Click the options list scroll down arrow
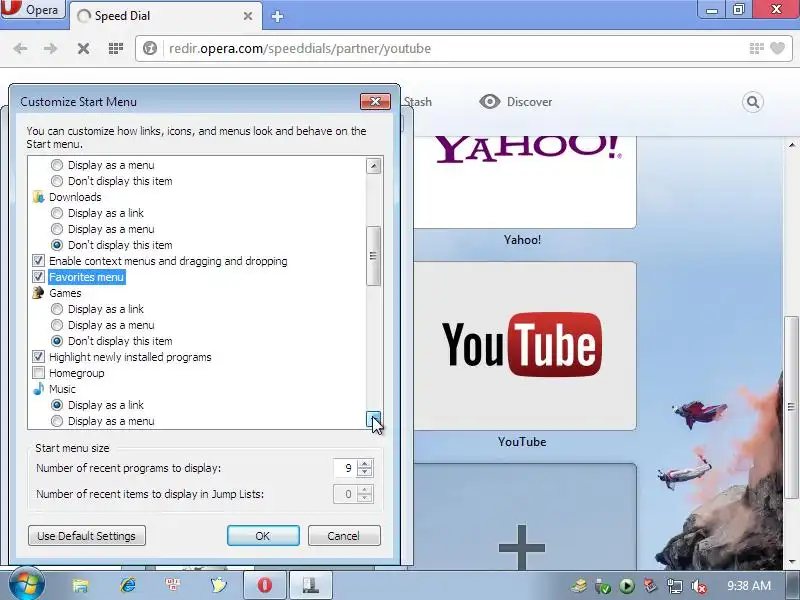Screen dimensions: 800x600 click(x=373, y=419)
